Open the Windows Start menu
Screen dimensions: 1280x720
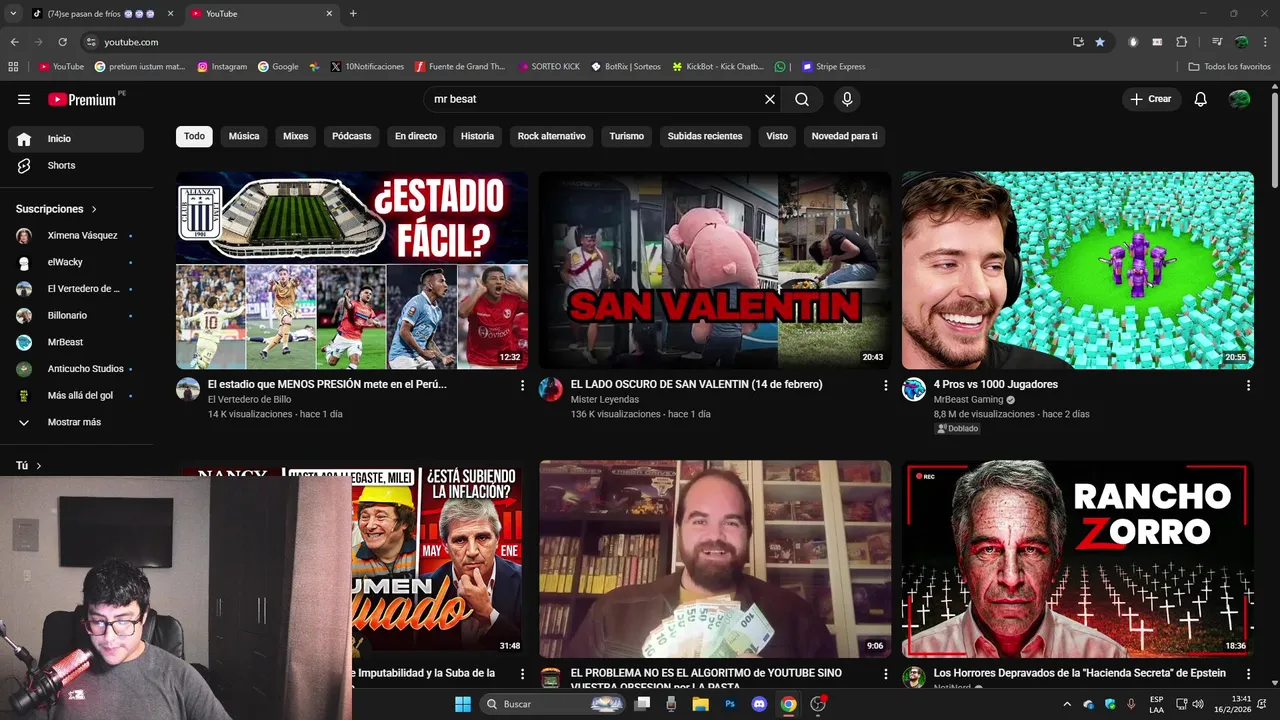pyautogui.click(x=463, y=704)
